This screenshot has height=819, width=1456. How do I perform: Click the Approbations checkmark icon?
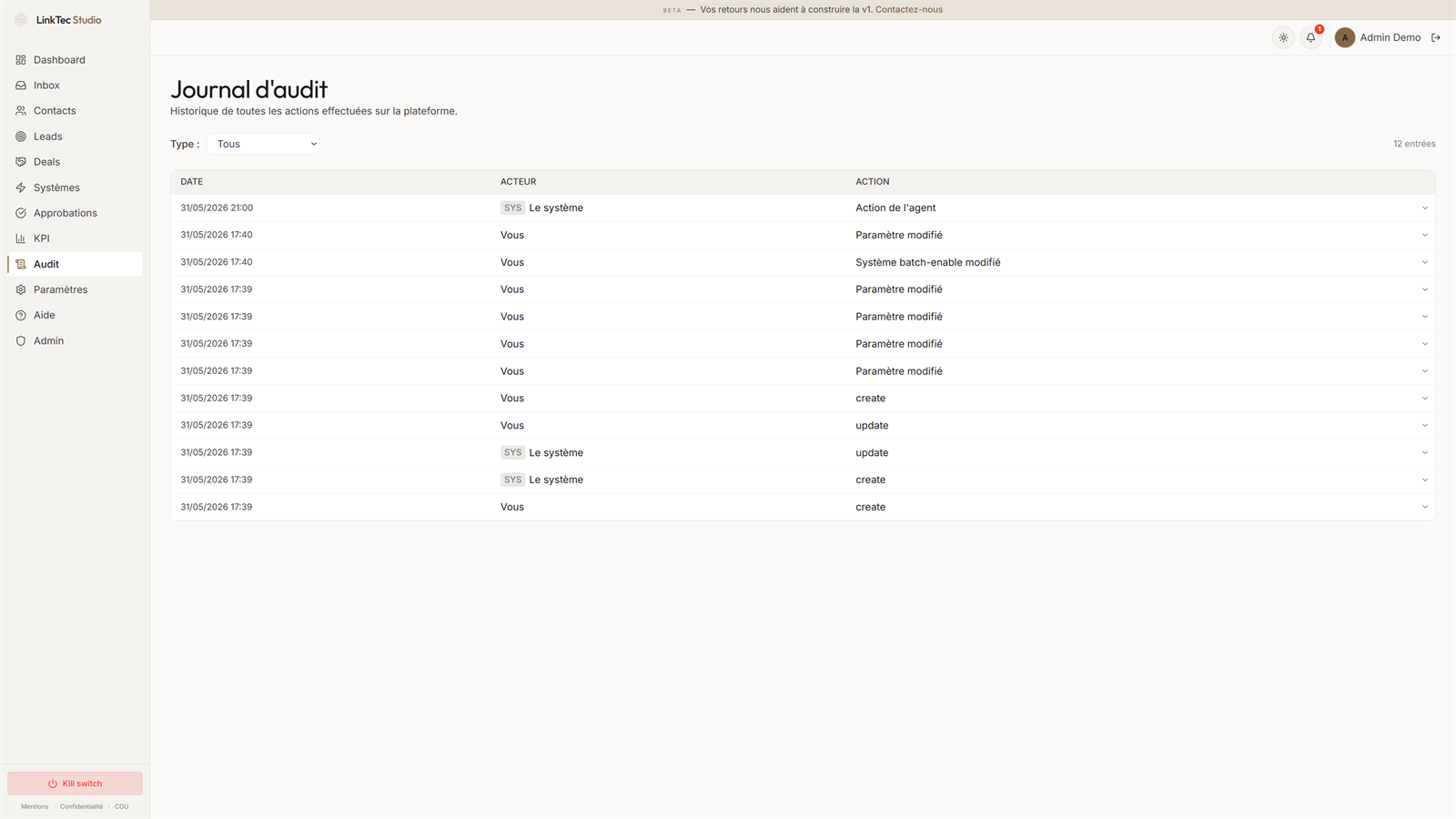[x=21, y=213]
